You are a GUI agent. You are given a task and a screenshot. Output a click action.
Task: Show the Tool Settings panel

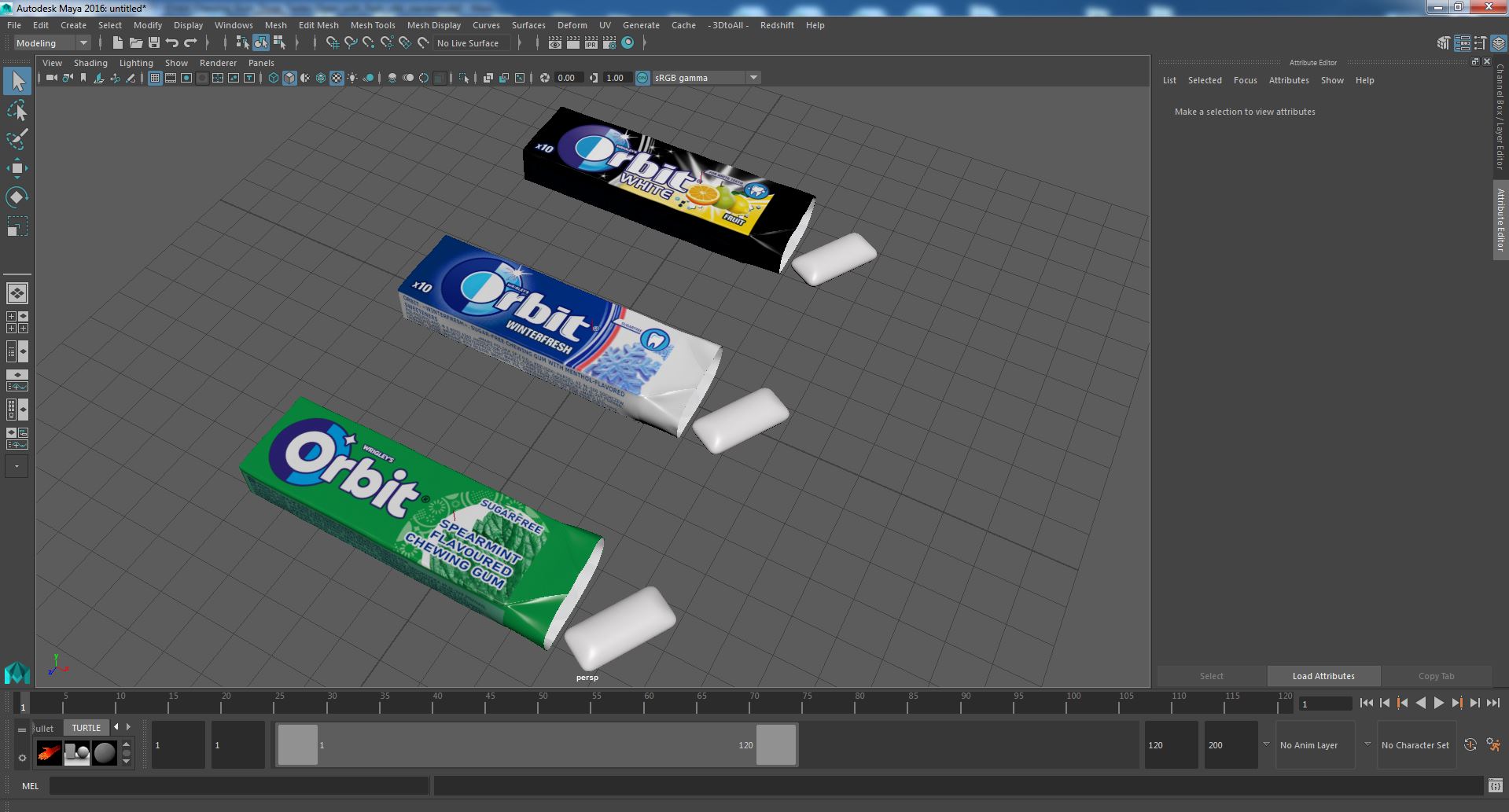click(x=1481, y=43)
